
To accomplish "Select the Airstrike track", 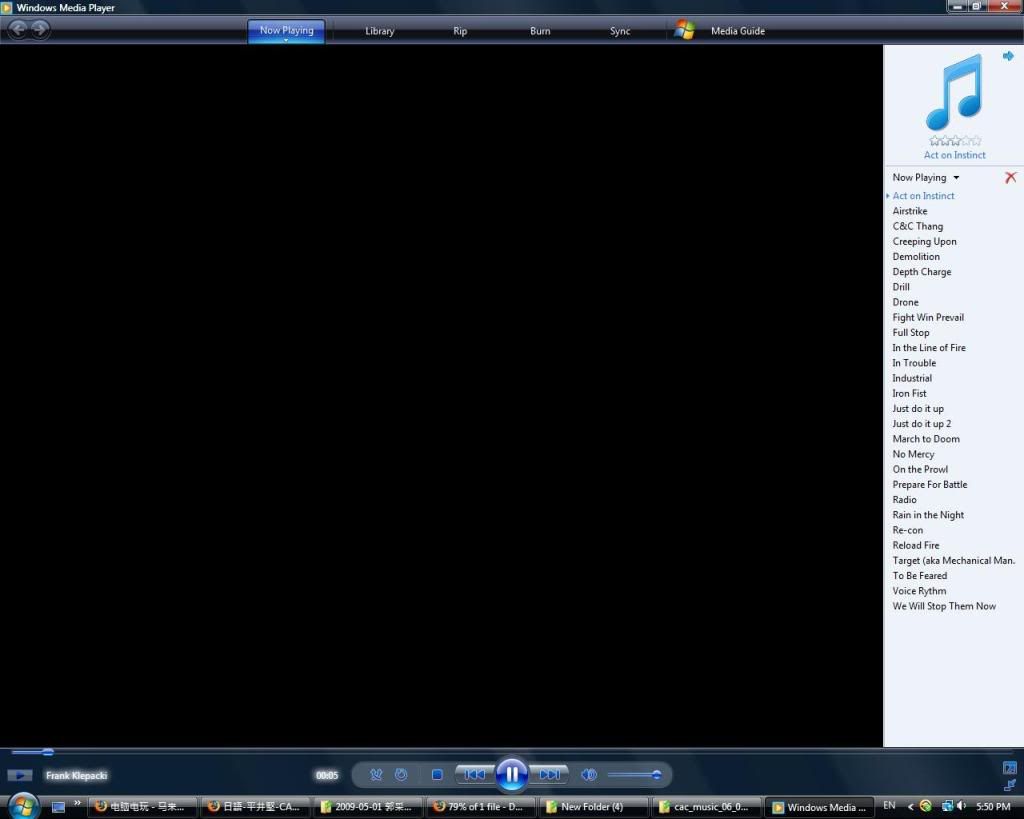I will pos(910,211).
